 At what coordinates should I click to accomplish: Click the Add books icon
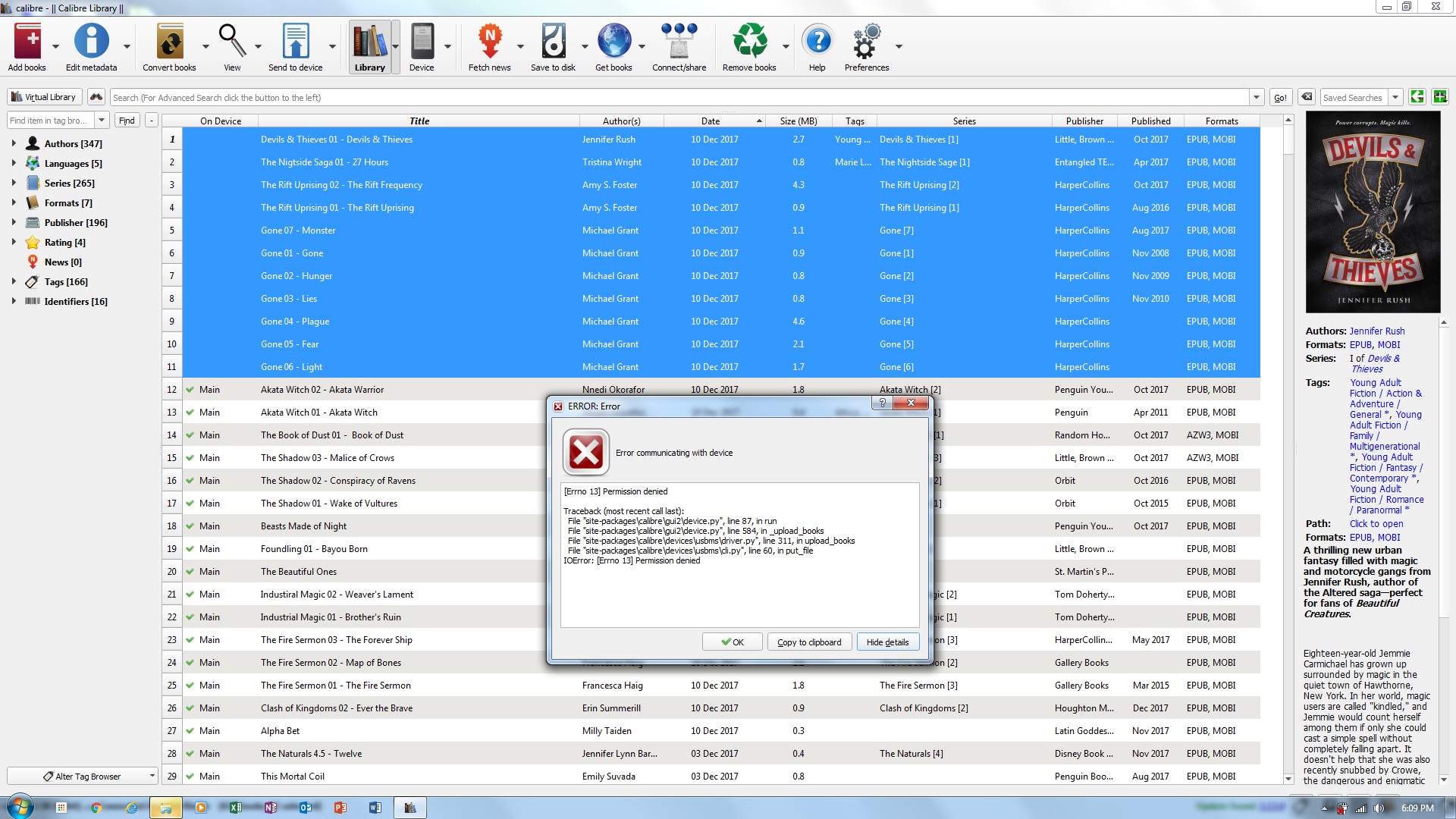[27, 42]
